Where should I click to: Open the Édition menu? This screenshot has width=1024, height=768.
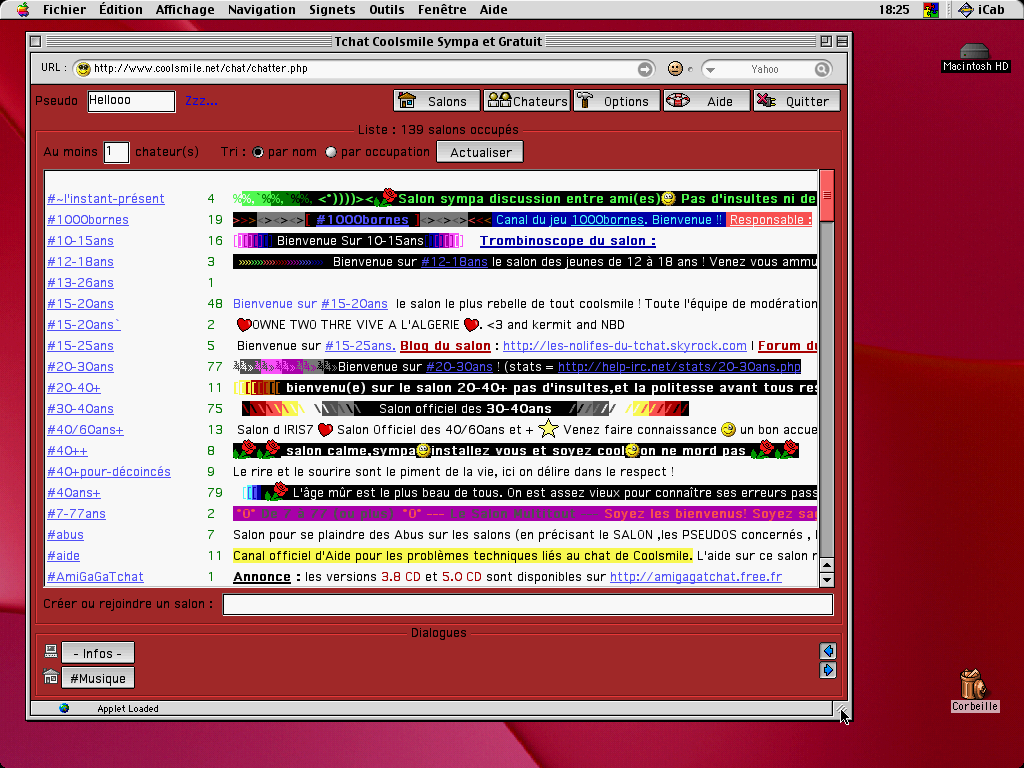pos(121,10)
